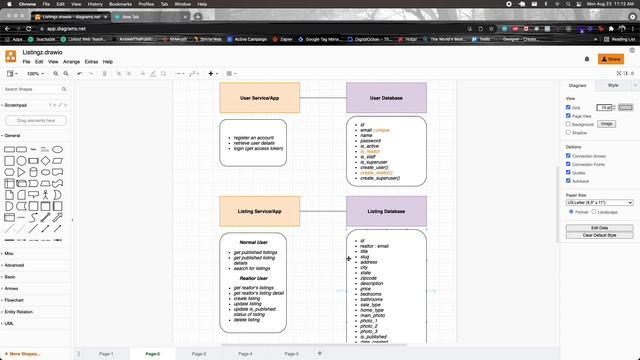Enable the Shadow checkbox
Viewport: 640px width, 360px height.
[x=568, y=132]
